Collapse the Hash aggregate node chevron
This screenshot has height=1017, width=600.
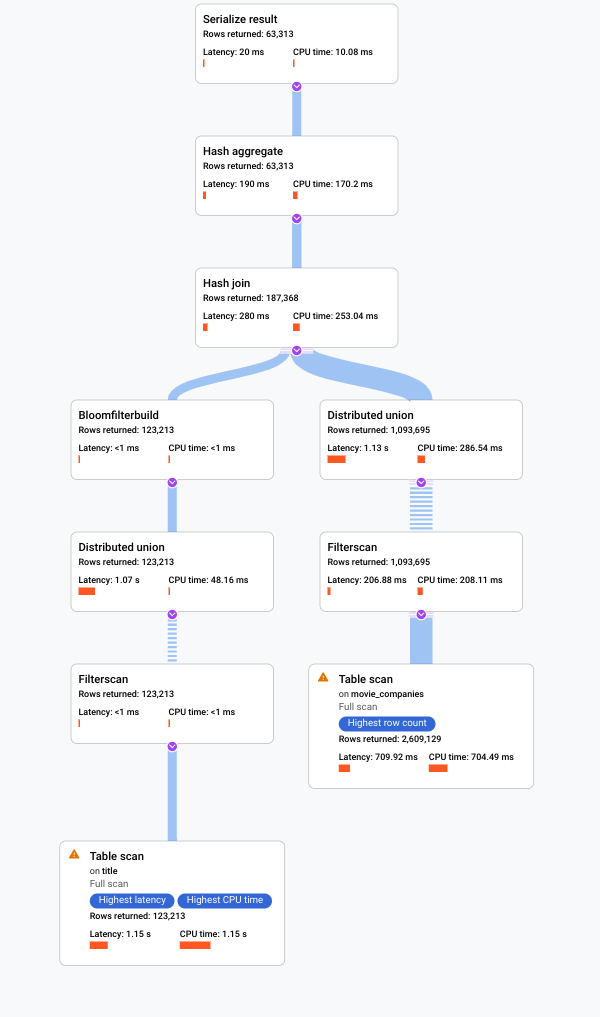tap(296, 218)
